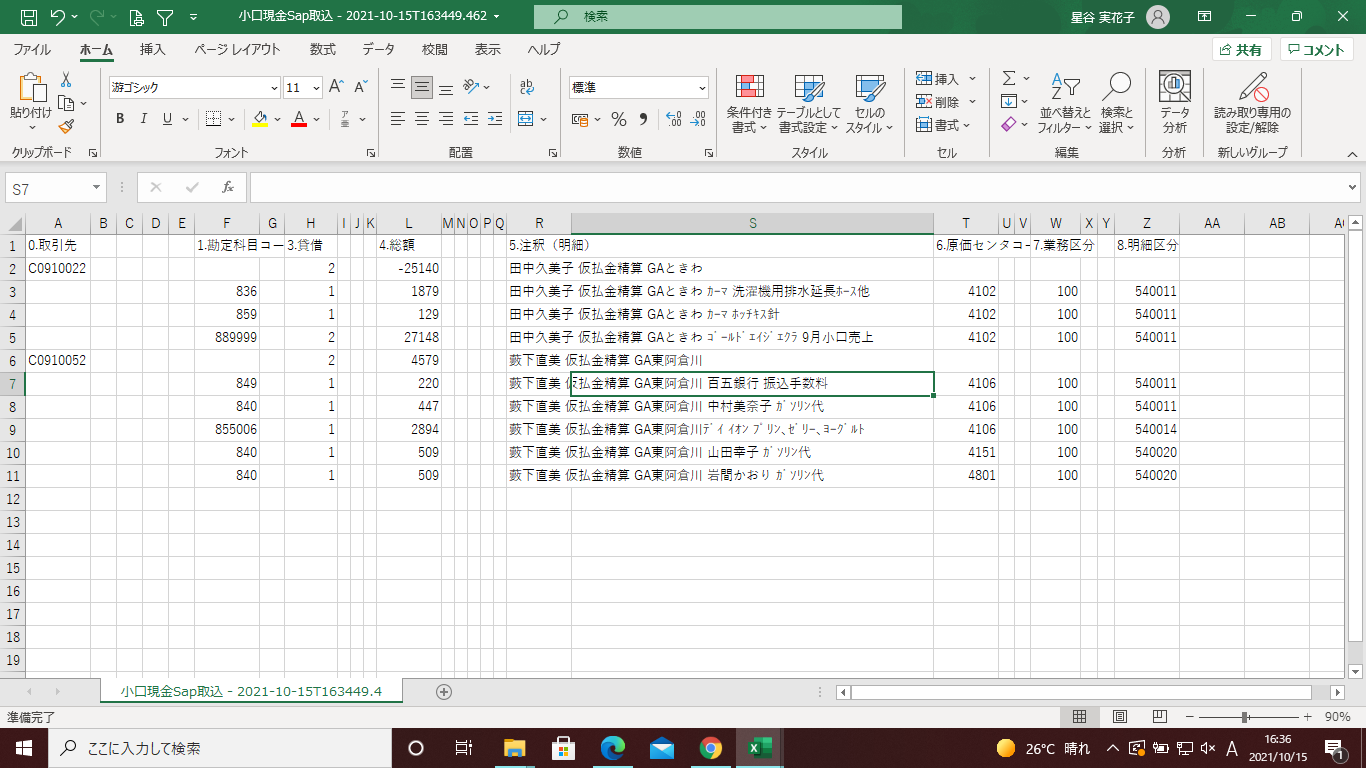Open Excel from the Windows taskbar
The height and width of the screenshot is (768, 1366).
pos(760,748)
